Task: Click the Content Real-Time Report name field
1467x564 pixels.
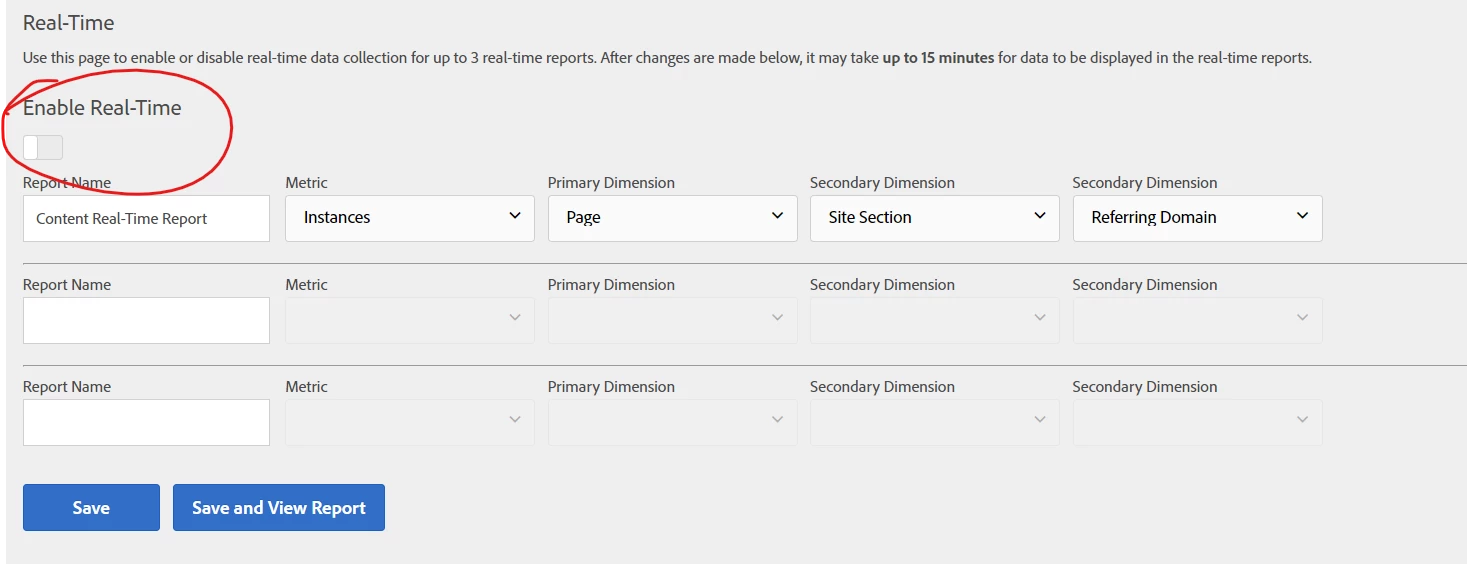Action: click(146, 218)
